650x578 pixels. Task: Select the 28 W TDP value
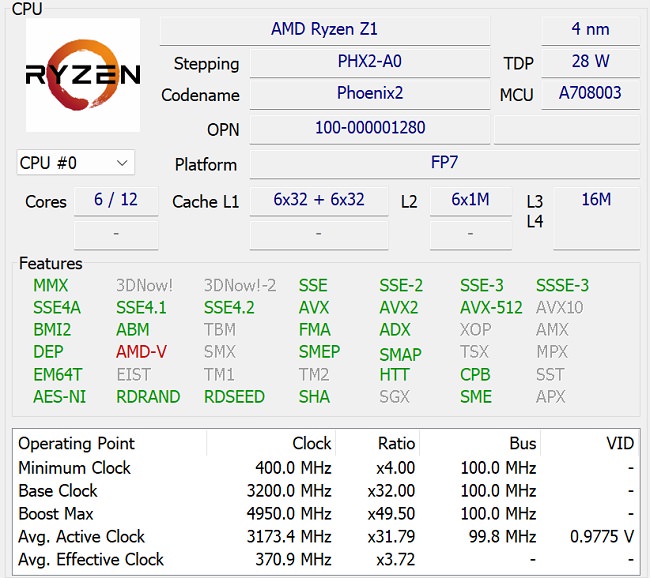click(x=590, y=62)
